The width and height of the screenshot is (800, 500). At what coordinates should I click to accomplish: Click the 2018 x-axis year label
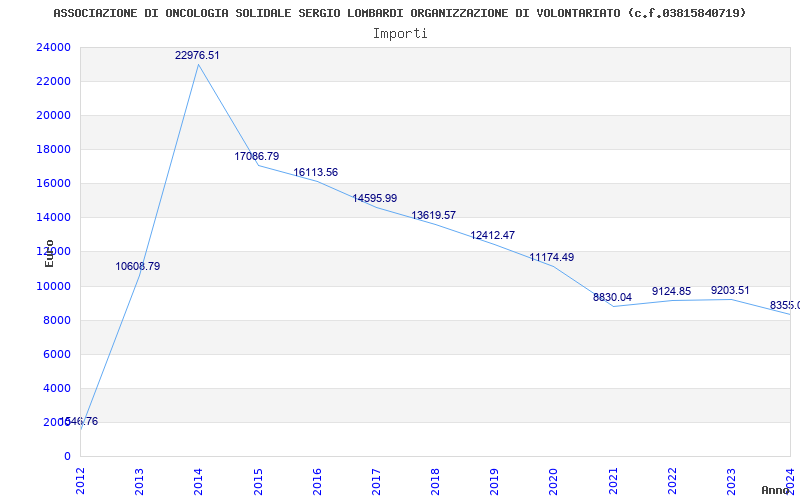click(x=435, y=481)
